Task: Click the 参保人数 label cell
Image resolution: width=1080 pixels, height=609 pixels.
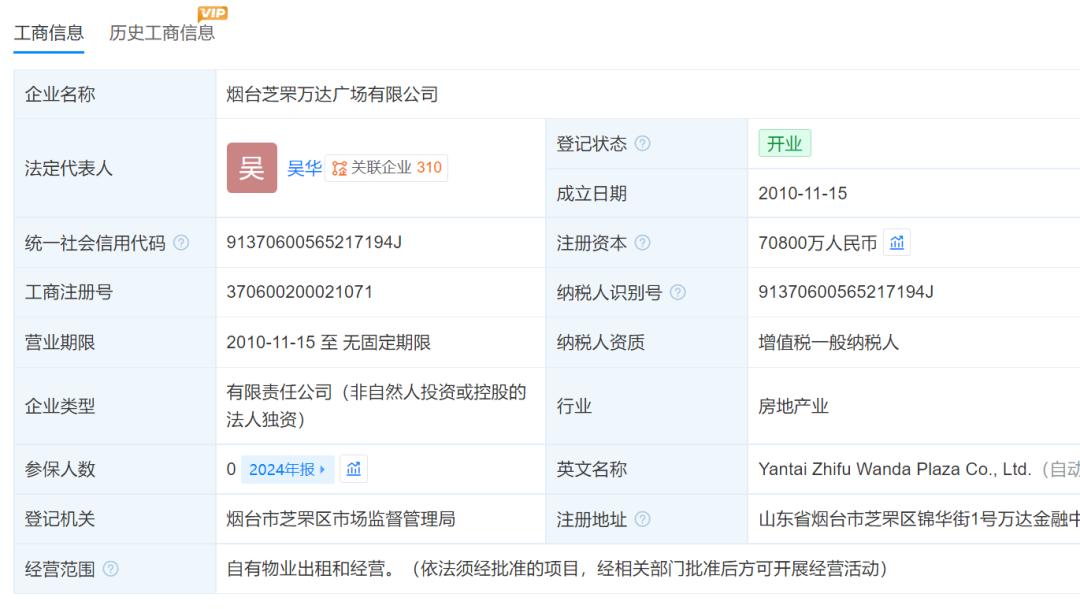Action: (114, 469)
